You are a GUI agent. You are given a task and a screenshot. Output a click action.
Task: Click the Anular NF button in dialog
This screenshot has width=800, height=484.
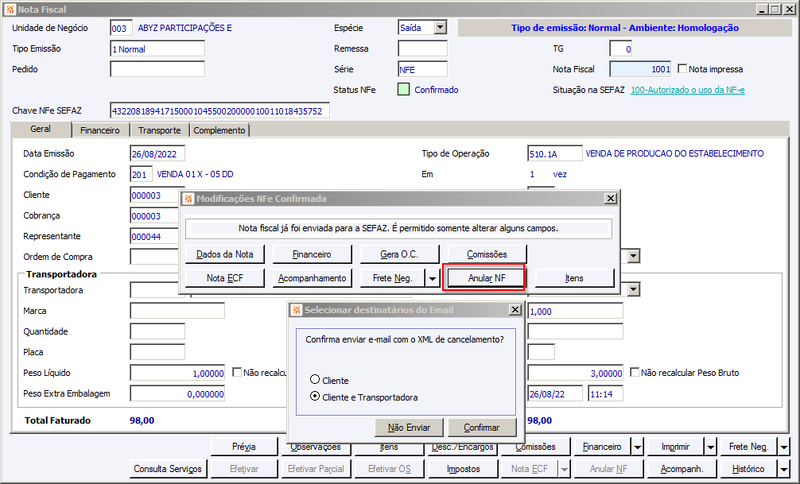click(x=487, y=278)
